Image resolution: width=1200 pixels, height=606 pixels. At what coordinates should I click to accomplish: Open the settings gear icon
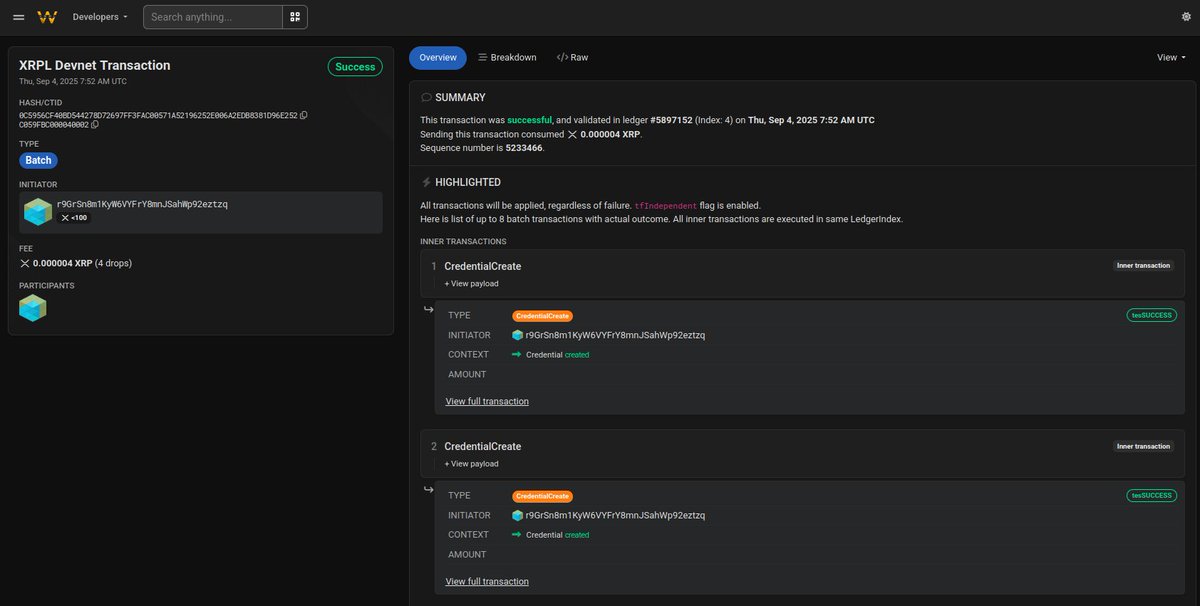1186,17
